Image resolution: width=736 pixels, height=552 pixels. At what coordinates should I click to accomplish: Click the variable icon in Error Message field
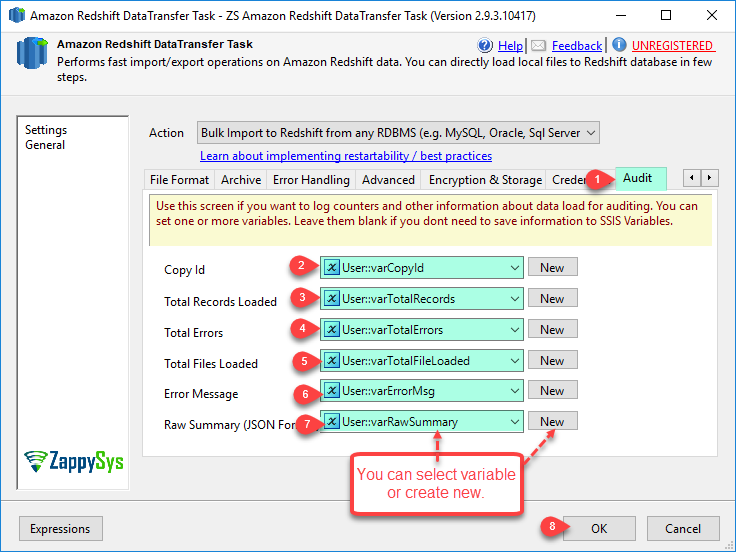pos(331,391)
